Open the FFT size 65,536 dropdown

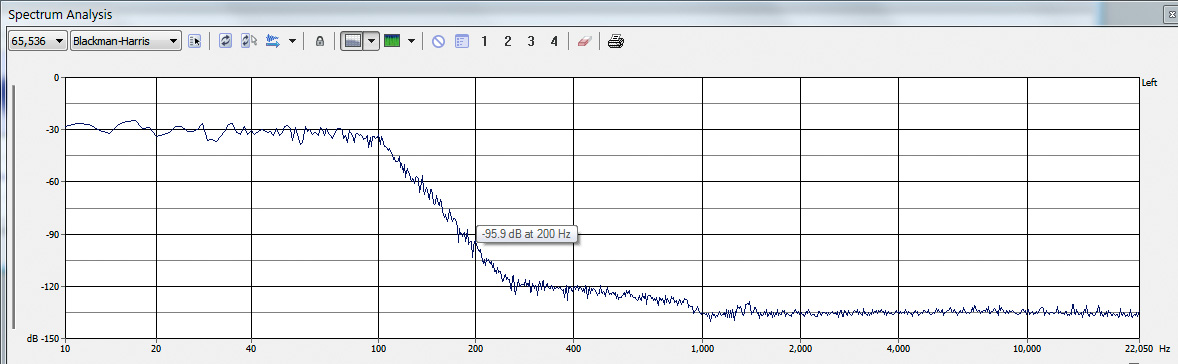tap(38, 41)
